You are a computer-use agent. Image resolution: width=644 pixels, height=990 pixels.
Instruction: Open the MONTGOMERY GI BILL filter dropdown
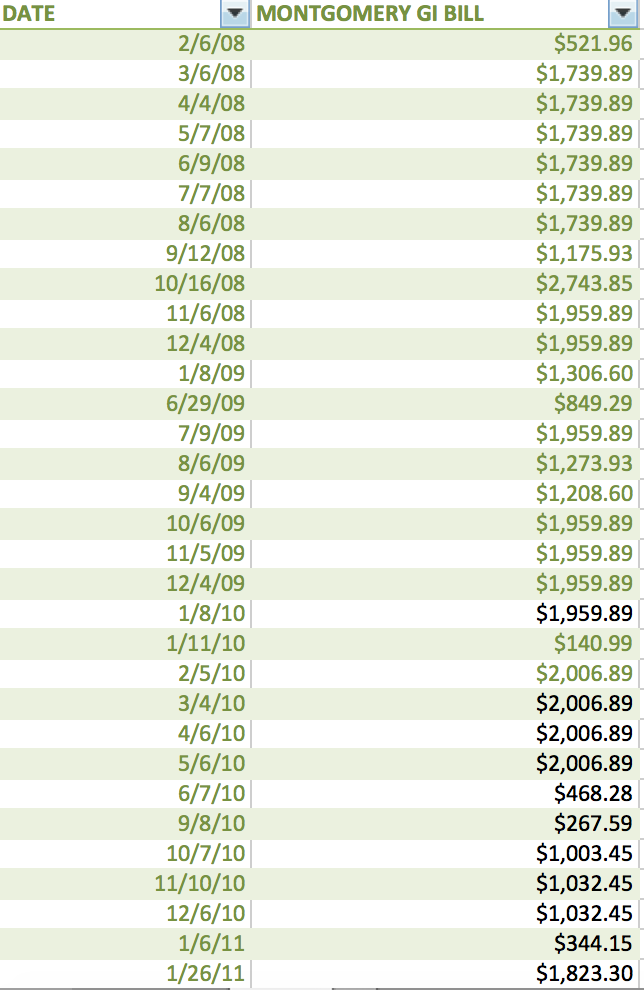click(x=618, y=14)
